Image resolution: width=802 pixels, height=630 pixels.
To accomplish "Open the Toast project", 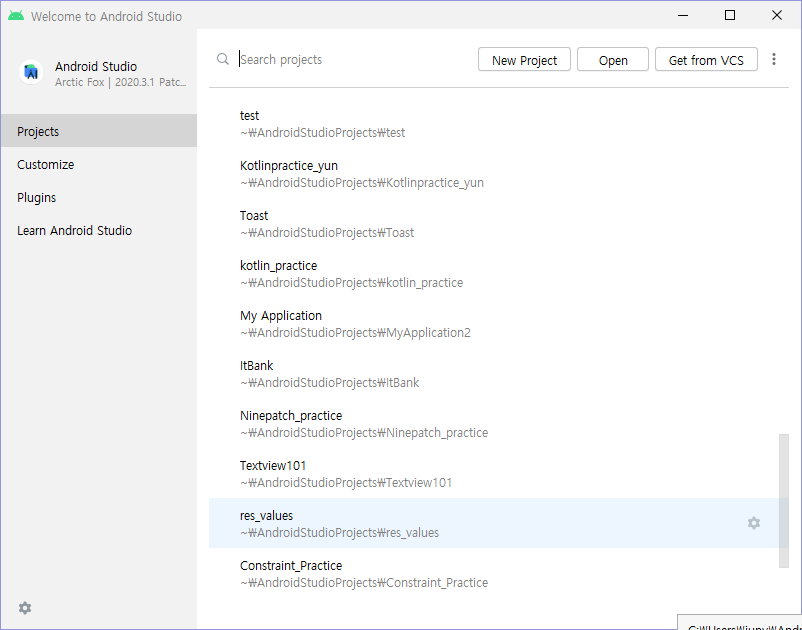I will click(x=499, y=224).
